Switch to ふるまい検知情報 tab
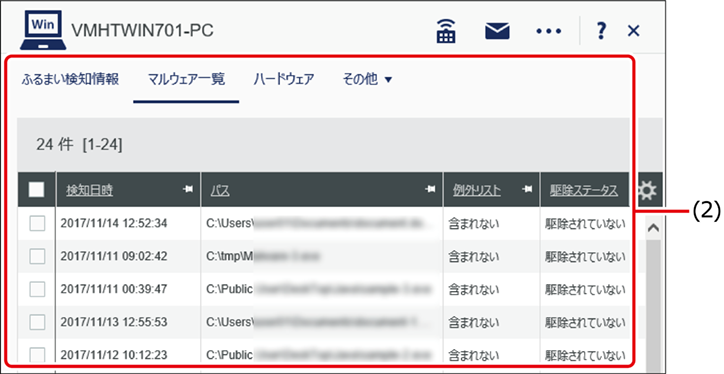This screenshot has height=374, width=724. (x=70, y=79)
